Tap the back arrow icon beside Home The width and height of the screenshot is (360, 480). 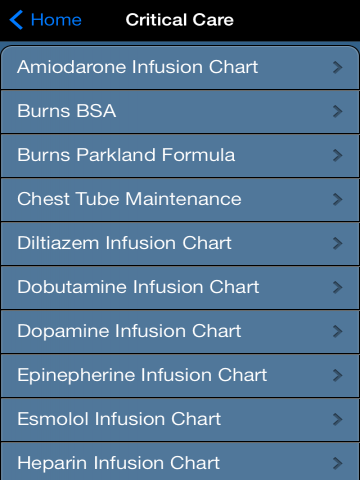click(16, 20)
